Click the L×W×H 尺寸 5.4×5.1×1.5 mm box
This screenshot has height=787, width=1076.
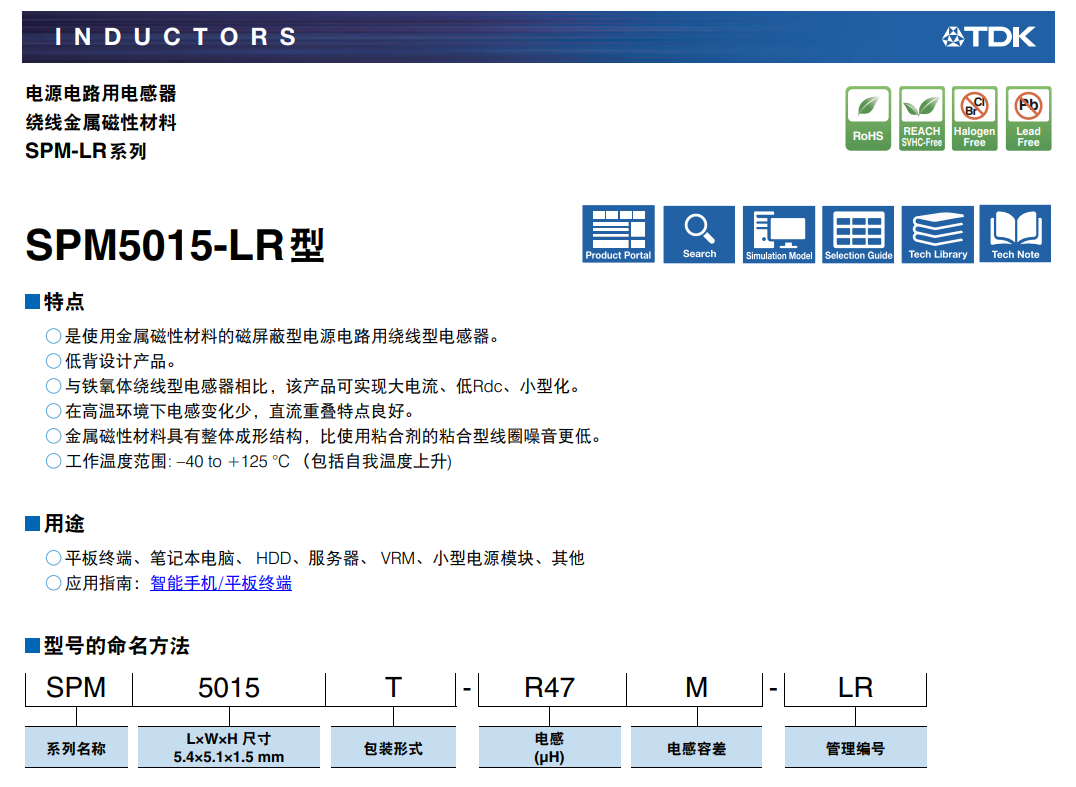pos(229,747)
